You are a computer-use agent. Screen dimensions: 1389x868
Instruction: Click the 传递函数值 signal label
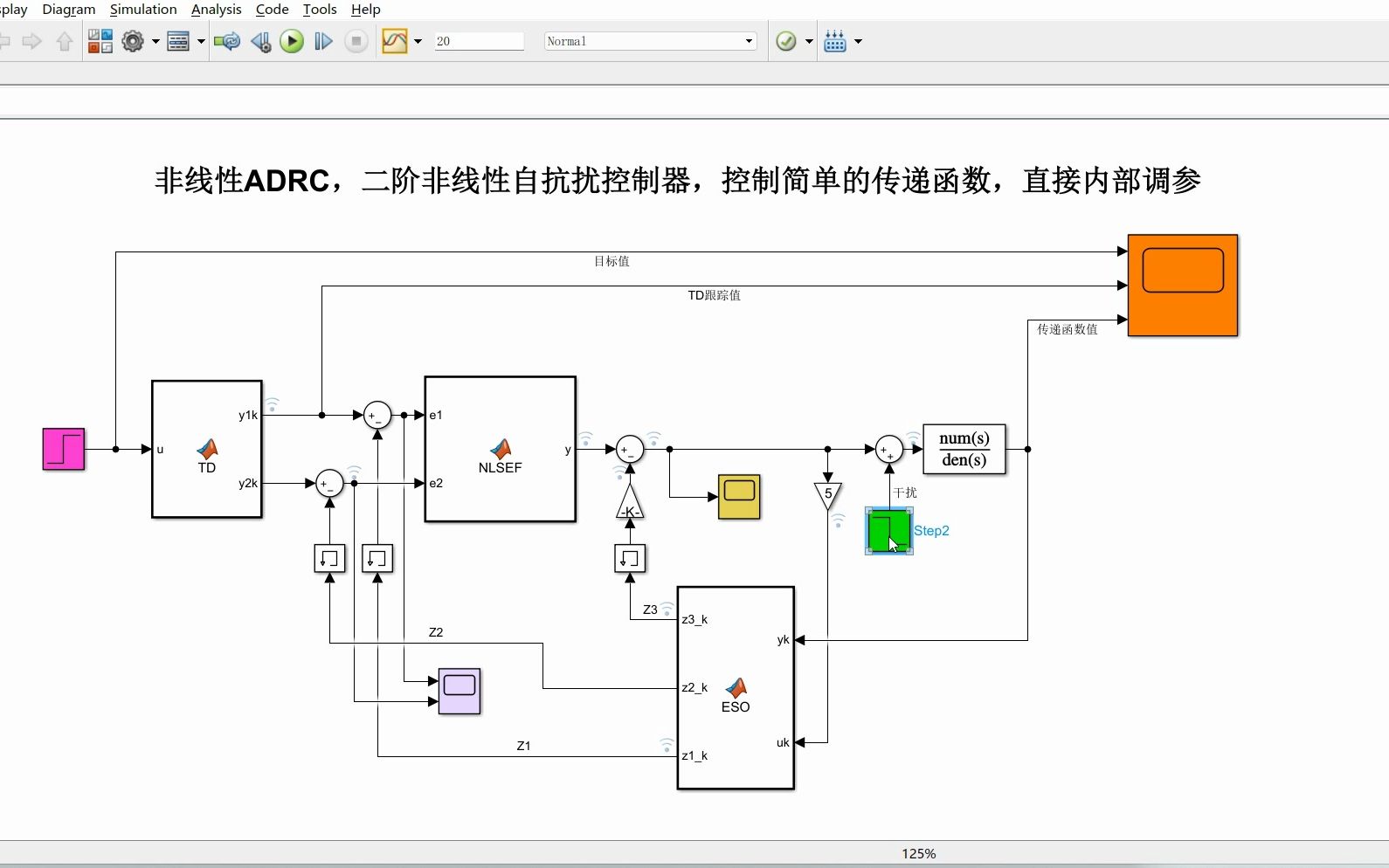(x=1068, y=329)
